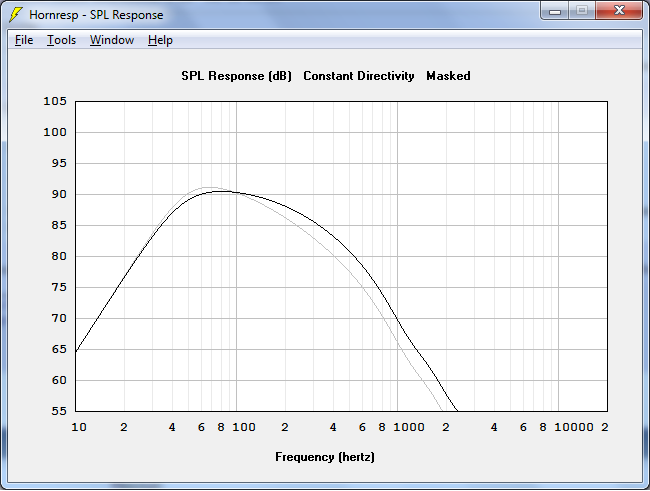
Task: Click the 100 hertz frequency axis label
Action: coord(244,427)
